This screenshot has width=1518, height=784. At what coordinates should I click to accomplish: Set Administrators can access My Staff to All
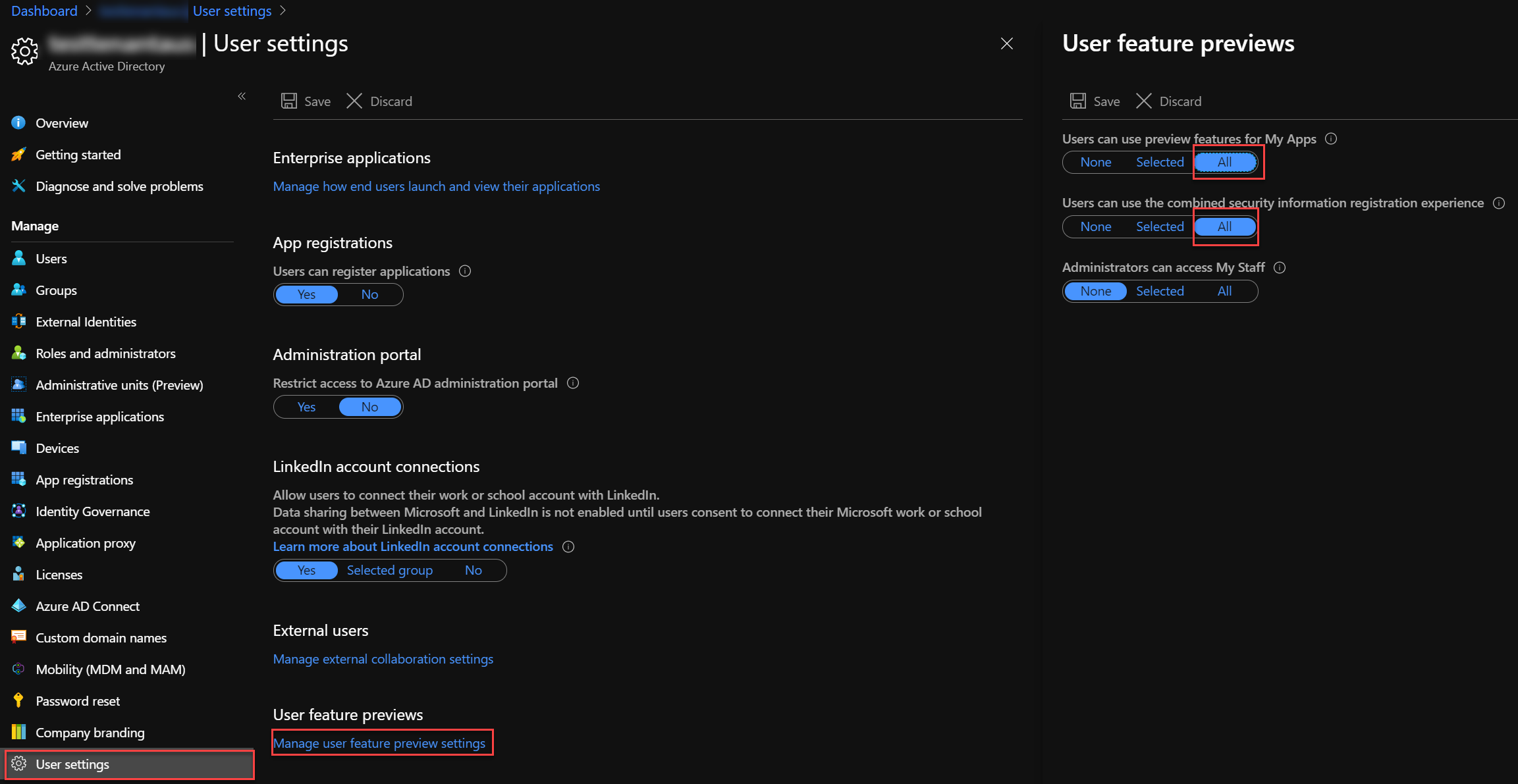click(x=1224, y=290)
